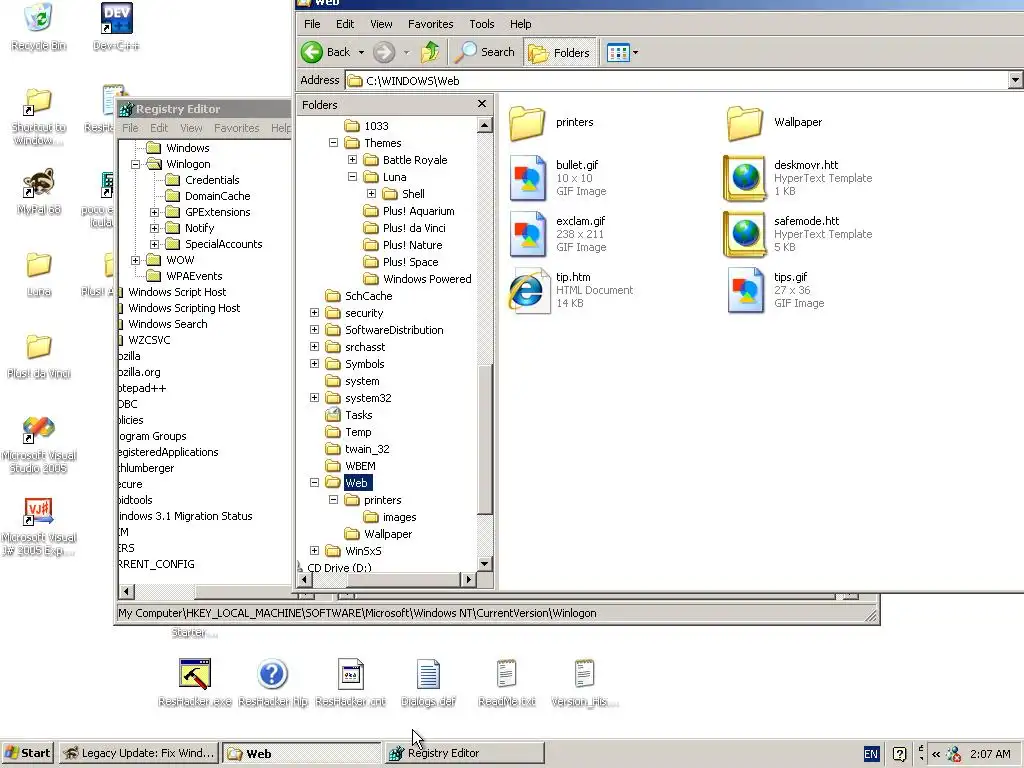
Task: Select Windows Search key in Registry Editor
Action: click(168, 324)
